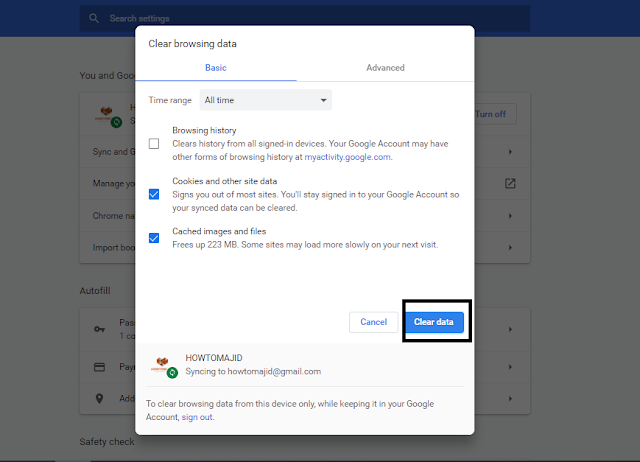Click the credit card icon for Payment methods

click(x=100, y=367)
